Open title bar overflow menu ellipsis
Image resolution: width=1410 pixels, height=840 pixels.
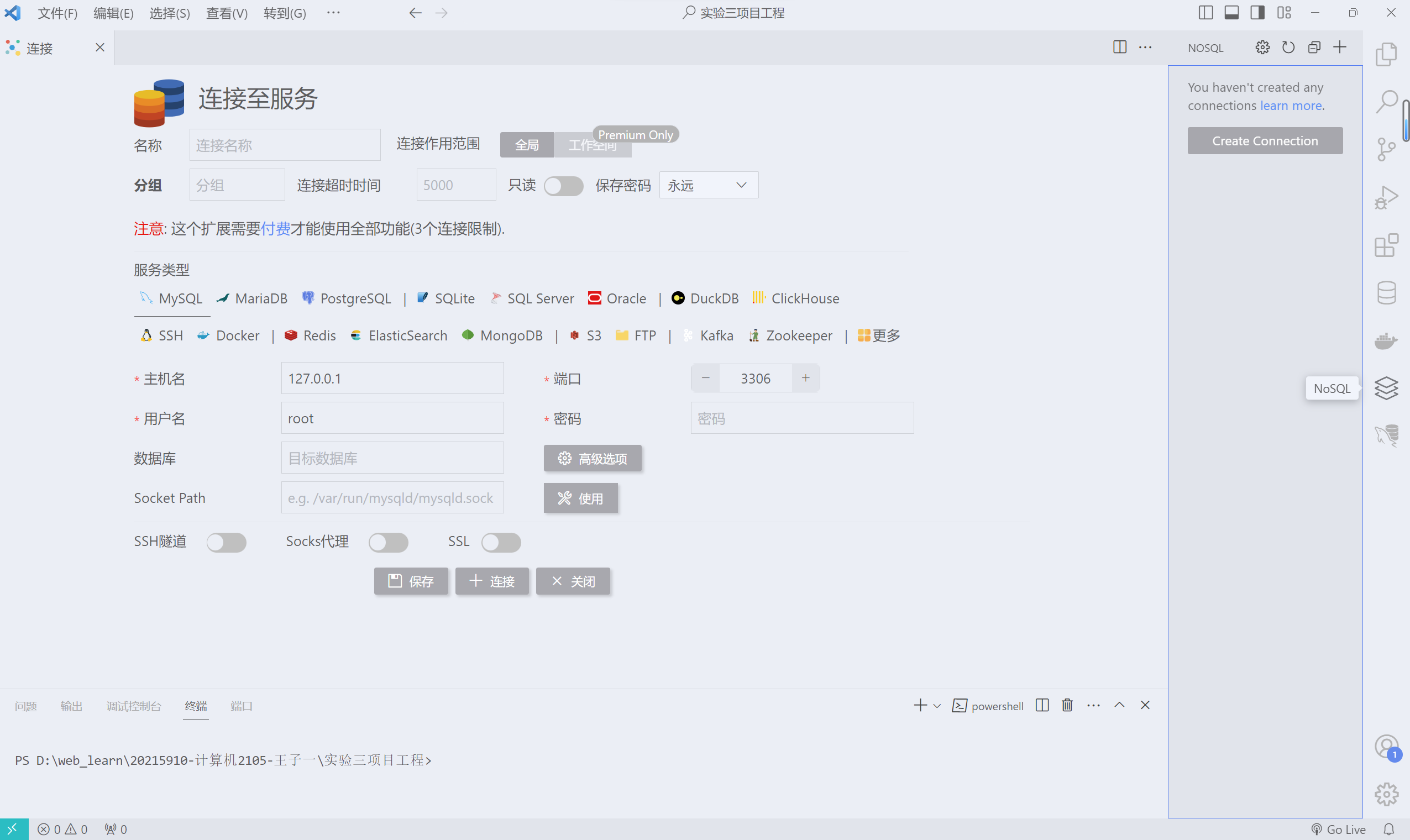[333, 13]
